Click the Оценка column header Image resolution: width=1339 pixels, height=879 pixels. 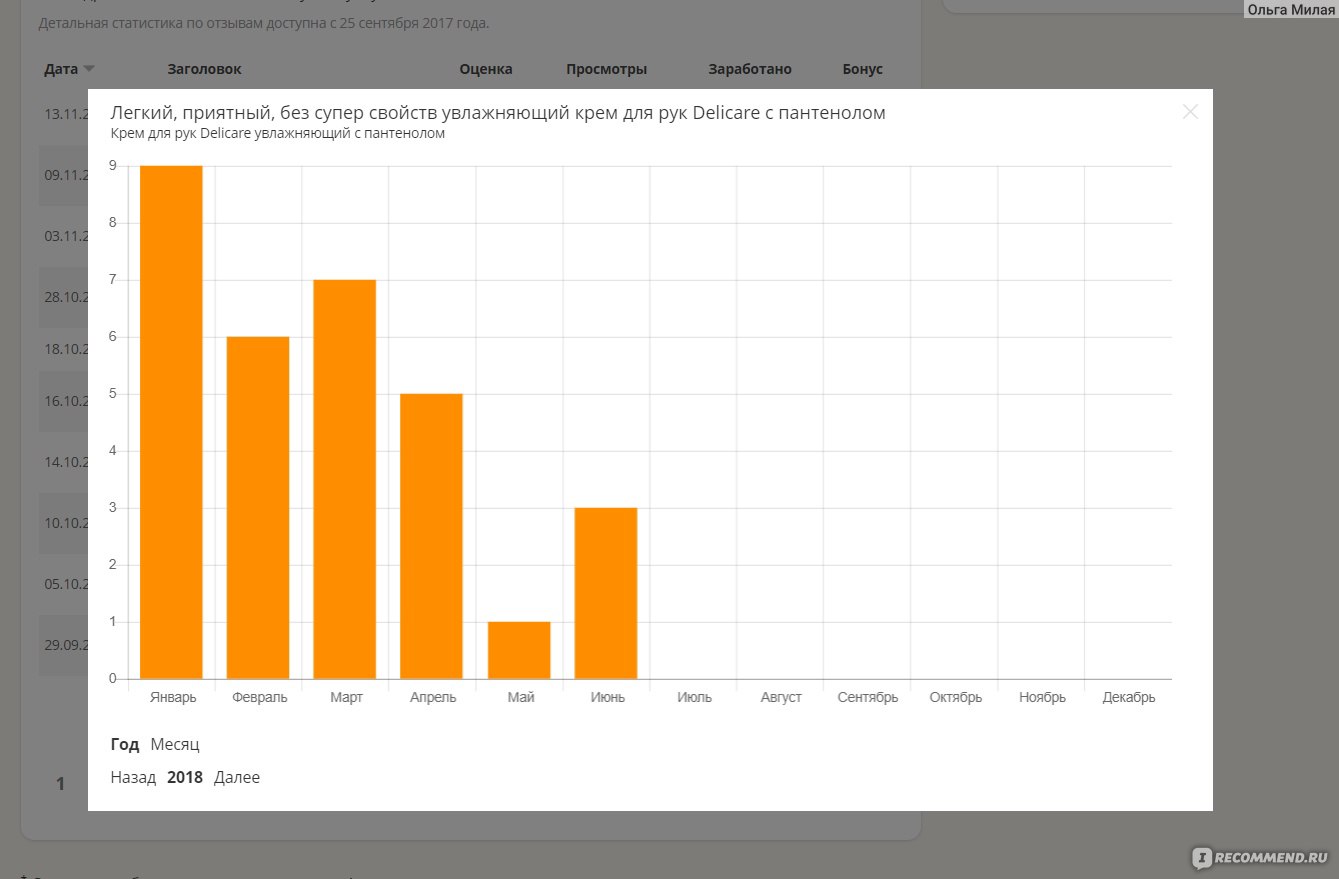point(486,69)
